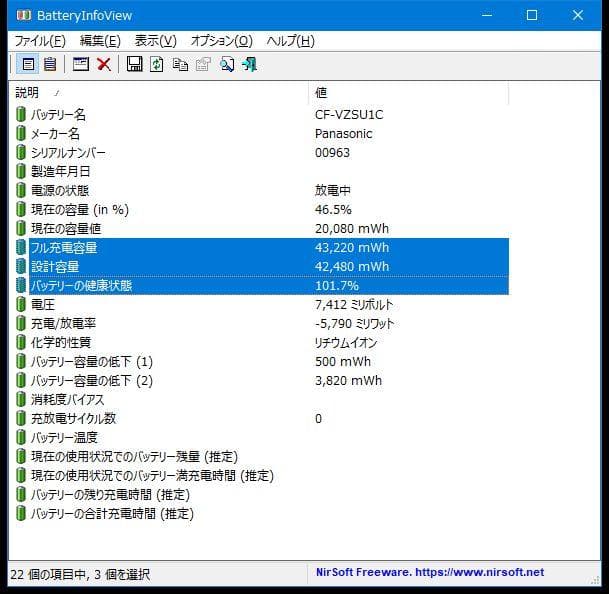The image size is (609, 594).
Task: Copy selected items toolbar icon
Action: (180, 64)
